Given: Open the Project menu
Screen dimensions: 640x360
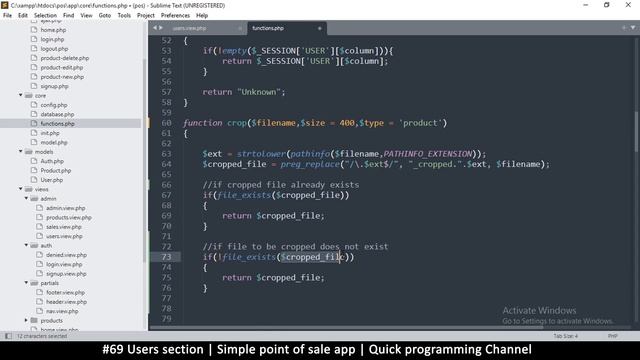Looking at the screenshot, I should click(x=146, y=16).
